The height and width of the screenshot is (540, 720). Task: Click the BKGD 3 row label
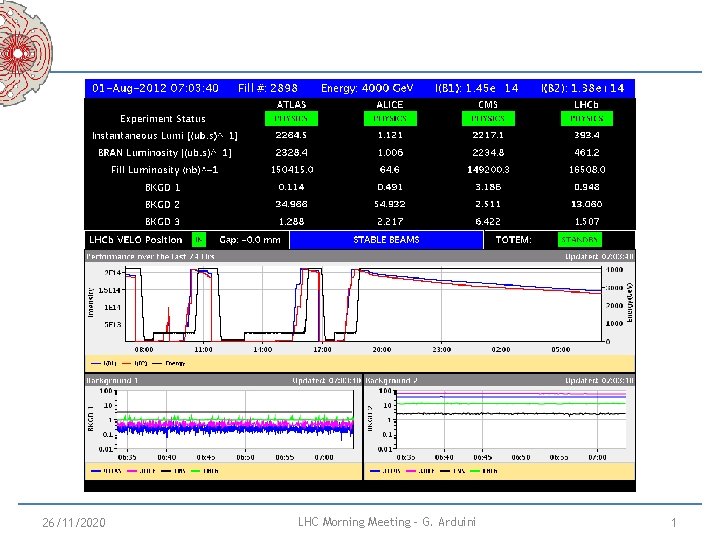(163, 222)
